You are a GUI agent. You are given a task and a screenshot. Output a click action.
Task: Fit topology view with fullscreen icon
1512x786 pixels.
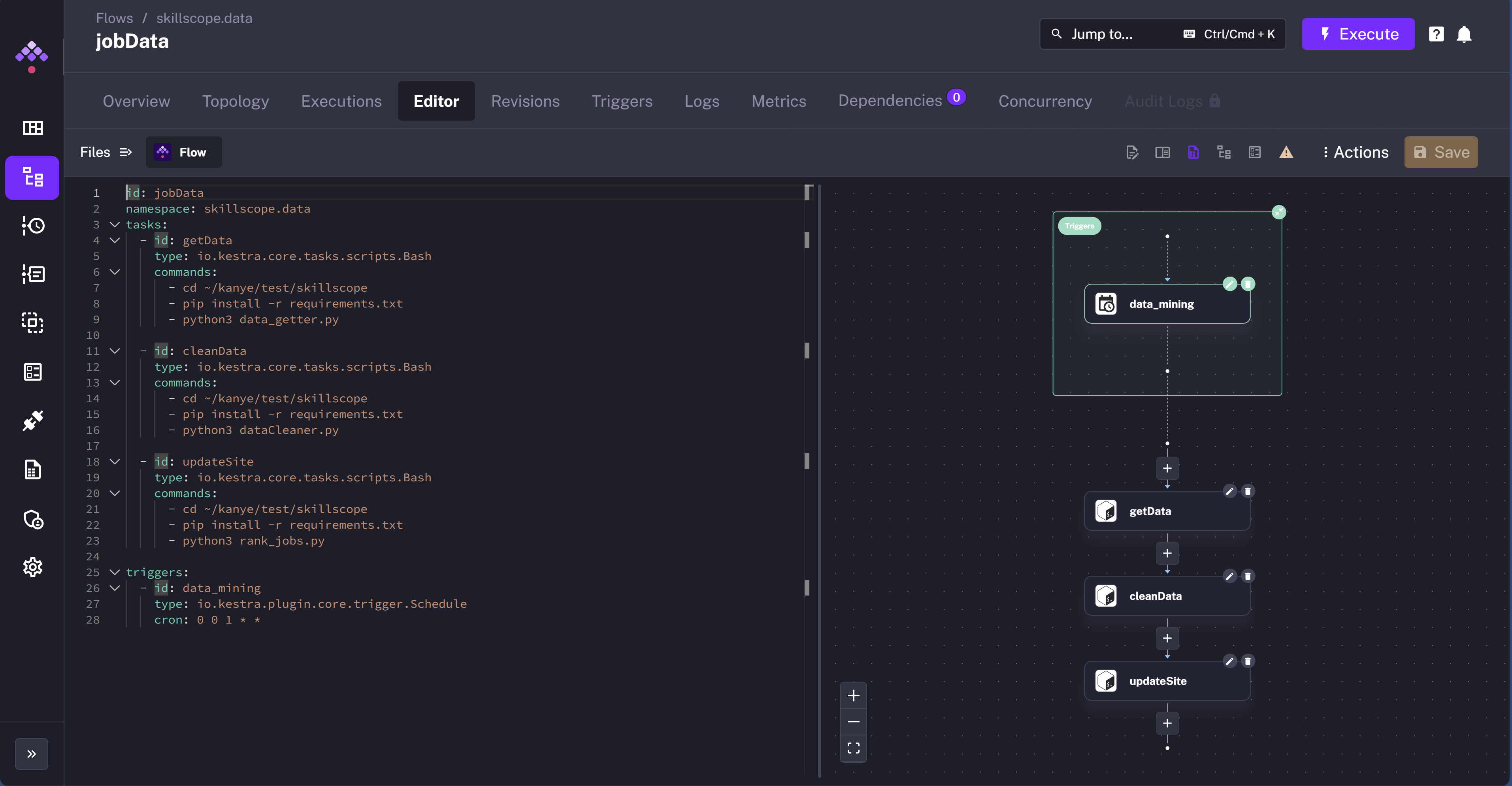853,748
